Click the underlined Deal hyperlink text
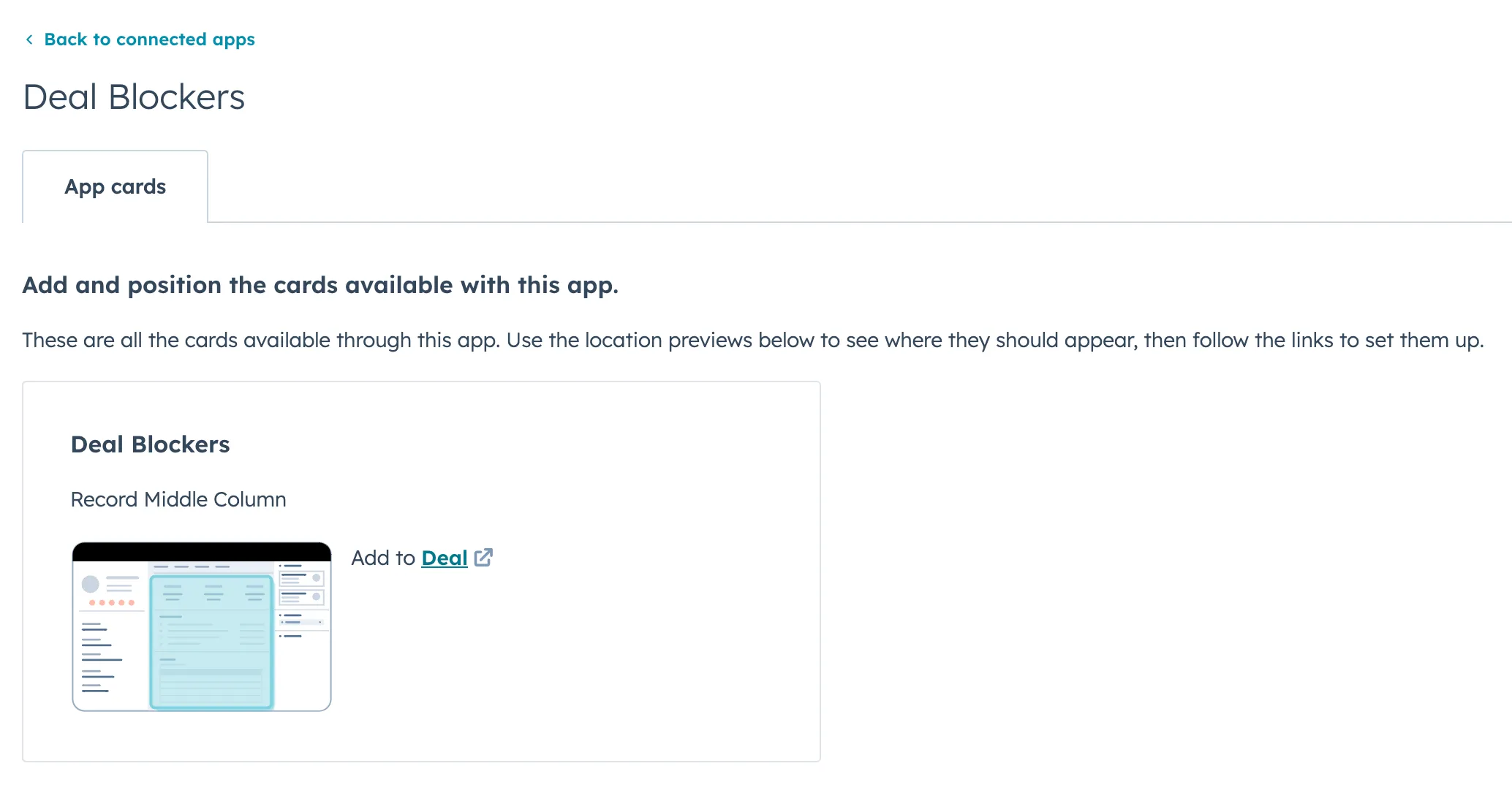 444,558
